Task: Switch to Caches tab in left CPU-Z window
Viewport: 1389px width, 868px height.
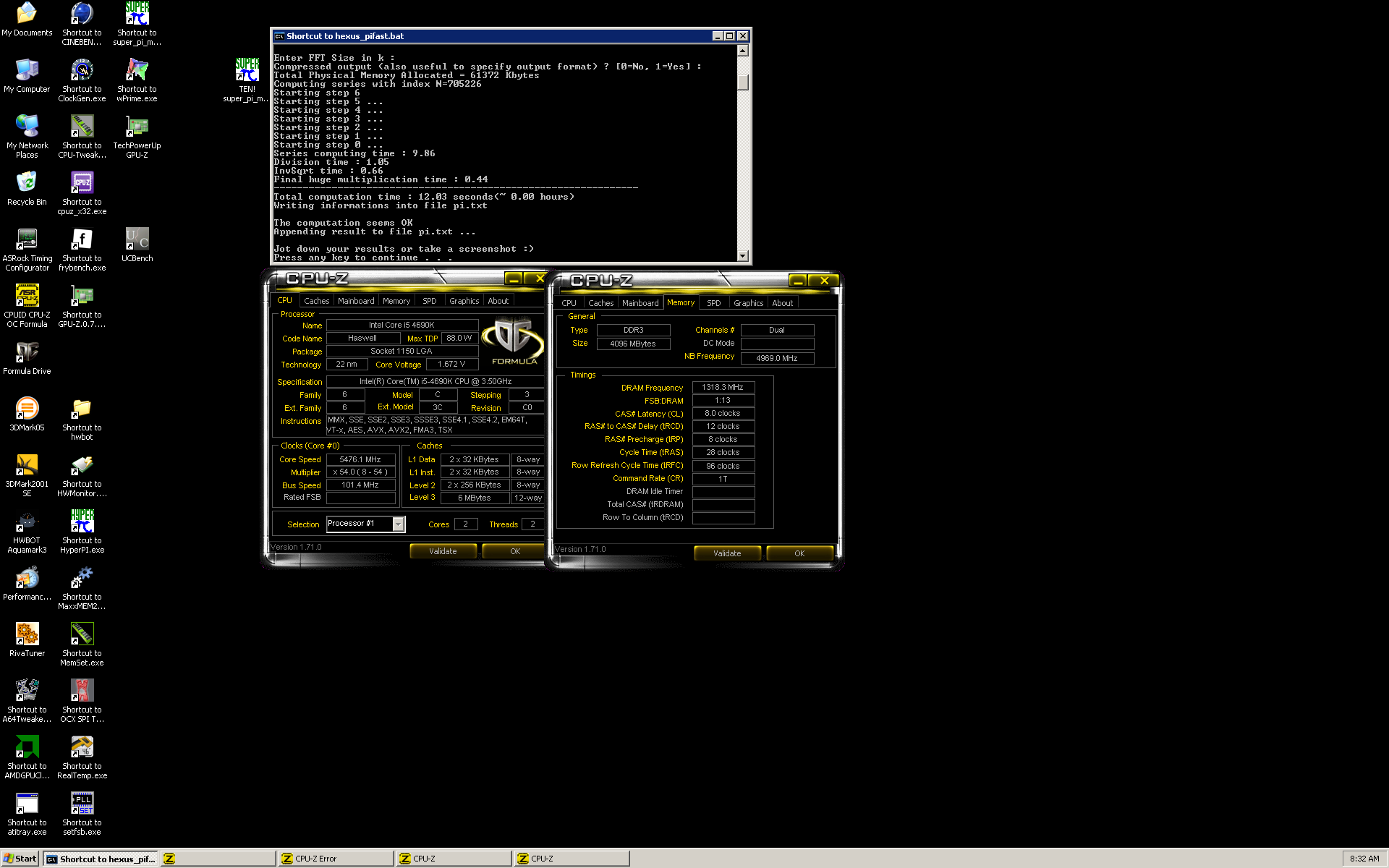Action: click(316, 301)
